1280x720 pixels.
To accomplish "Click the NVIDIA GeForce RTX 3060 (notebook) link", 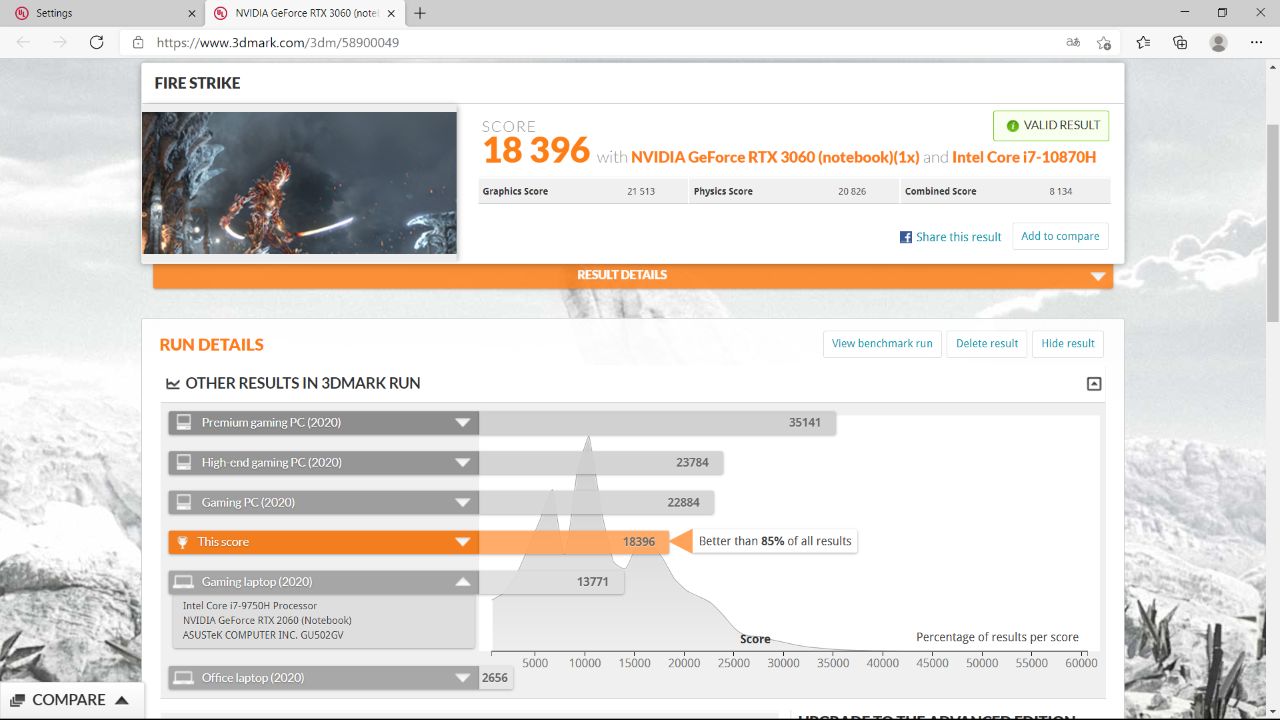I will pos(775,157).
